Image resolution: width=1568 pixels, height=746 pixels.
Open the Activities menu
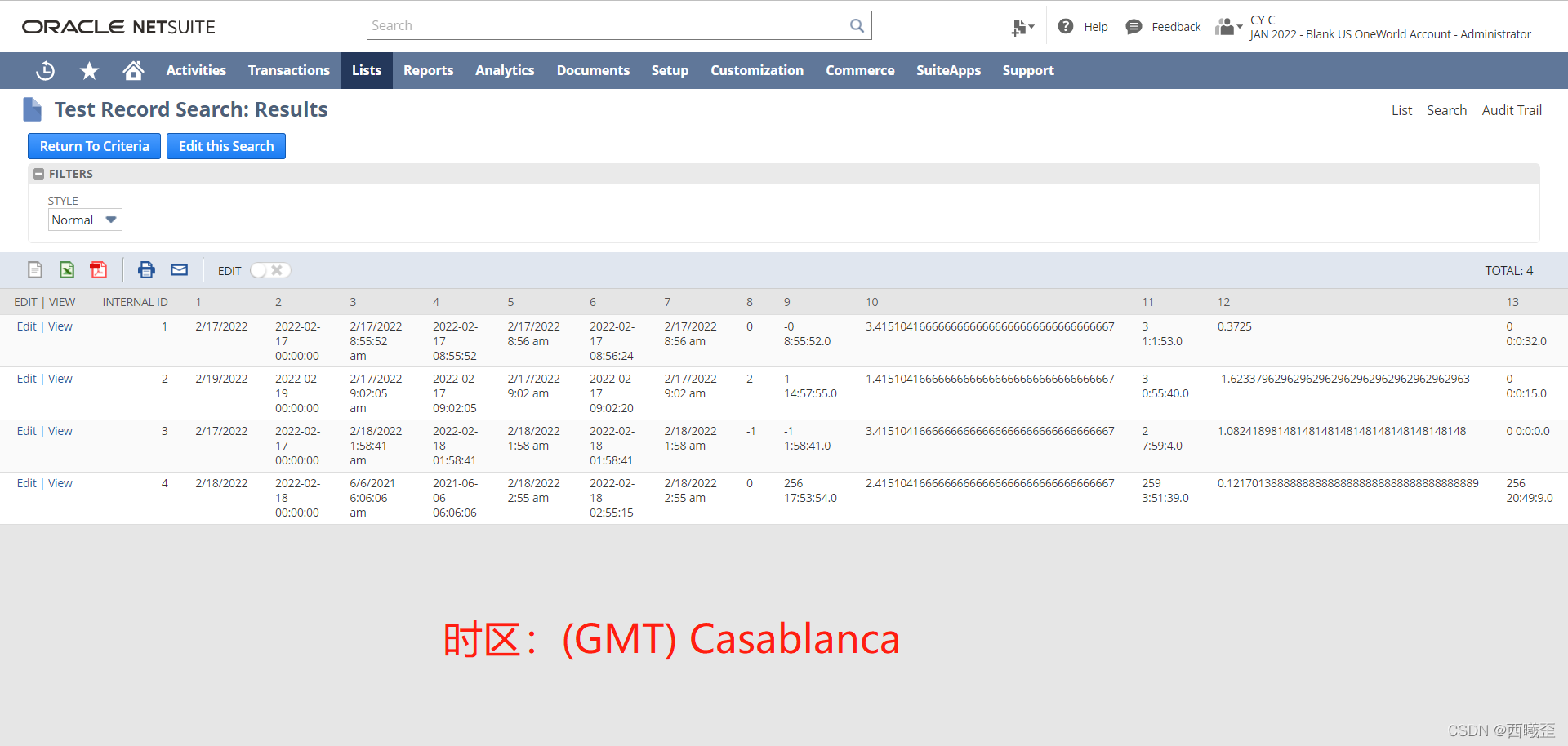pyautogui.click(x=196, y=70)
